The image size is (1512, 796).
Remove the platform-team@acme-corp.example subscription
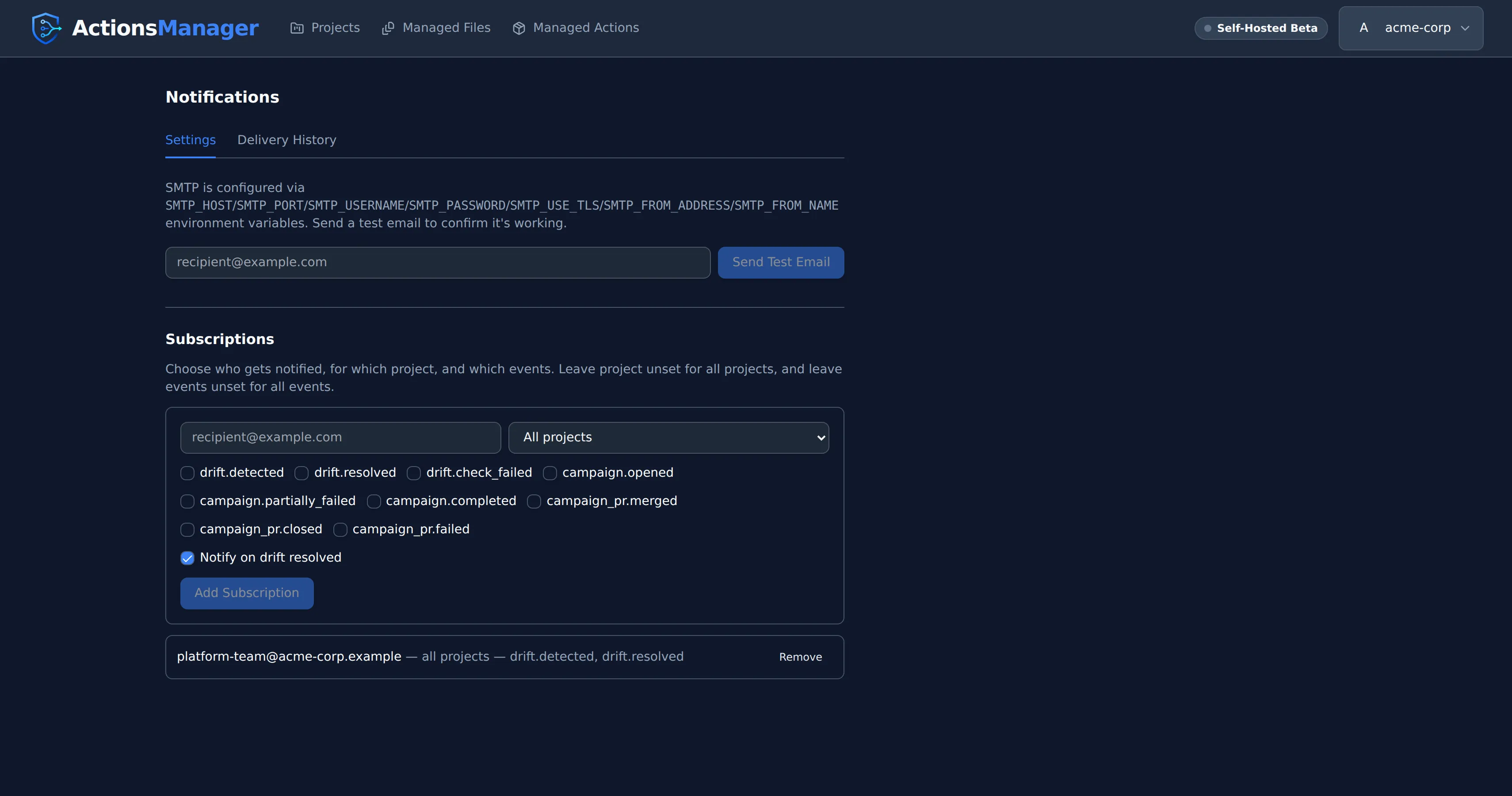(800, 657)
